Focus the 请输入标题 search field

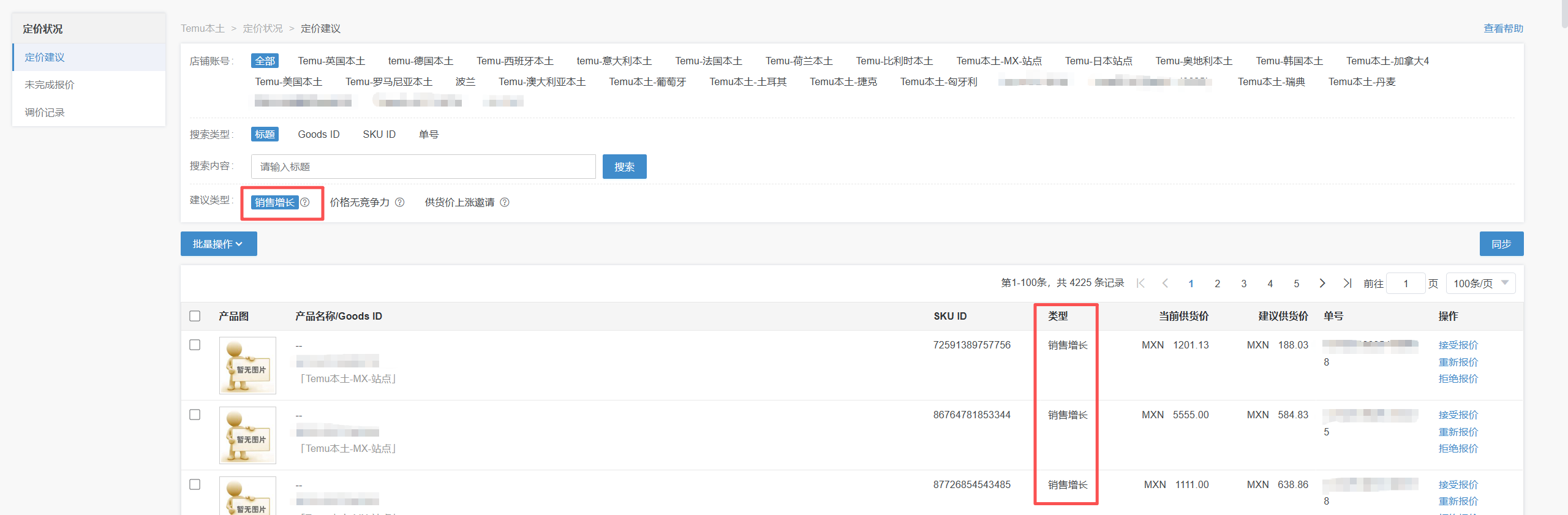point(423,167)
